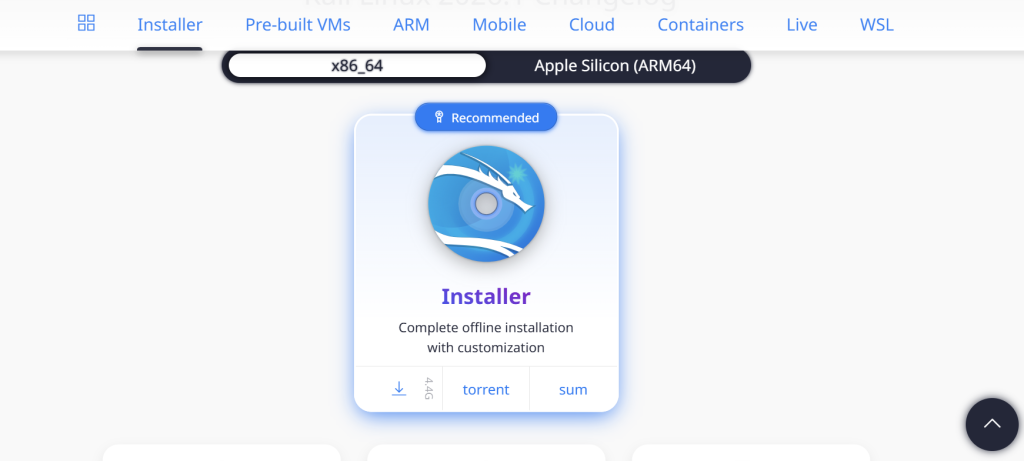Click the Kali dragon disc image
This screenshot has height=461, width=1024.
[486, 204]
